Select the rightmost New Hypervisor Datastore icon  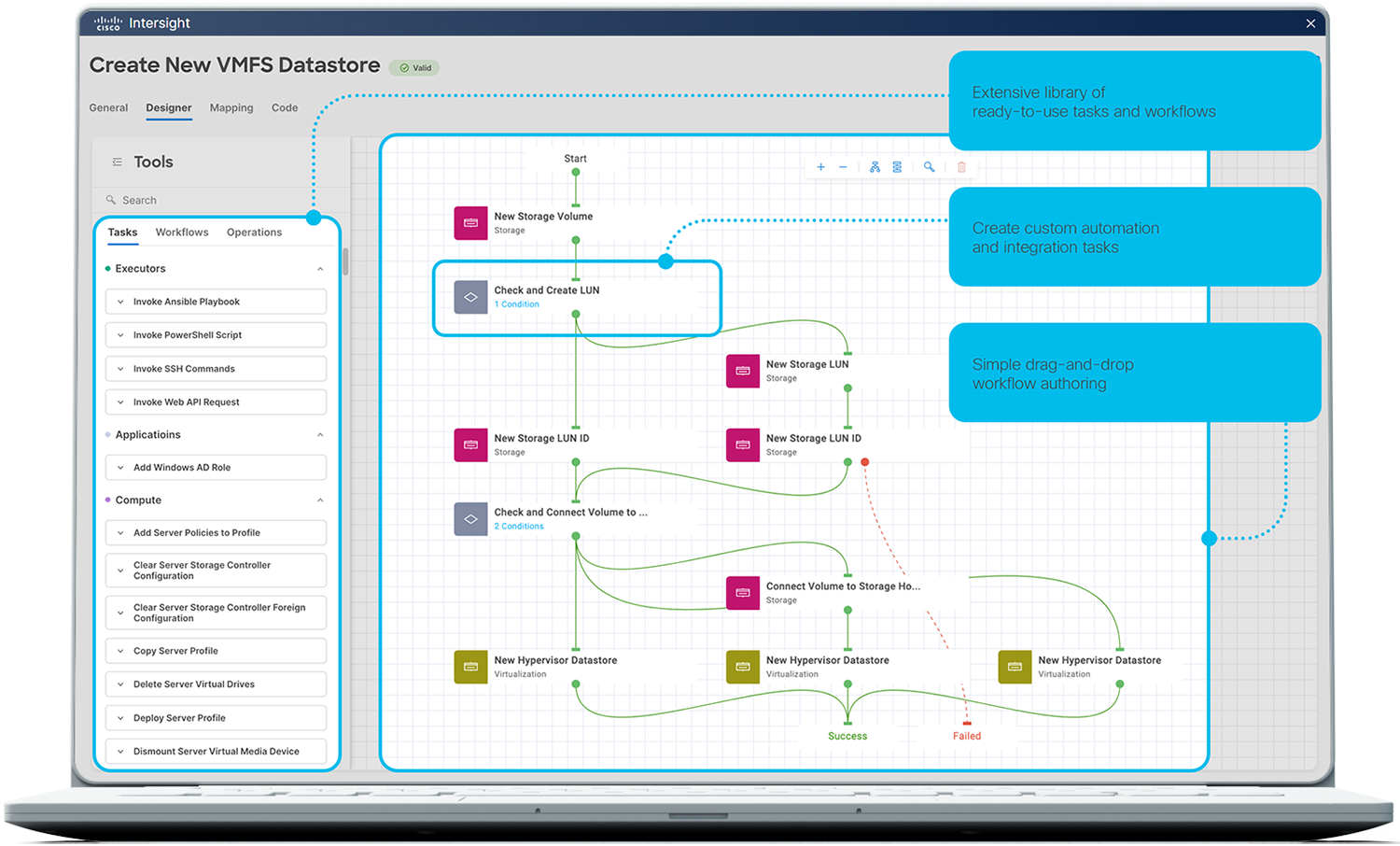pos(1015,667)
